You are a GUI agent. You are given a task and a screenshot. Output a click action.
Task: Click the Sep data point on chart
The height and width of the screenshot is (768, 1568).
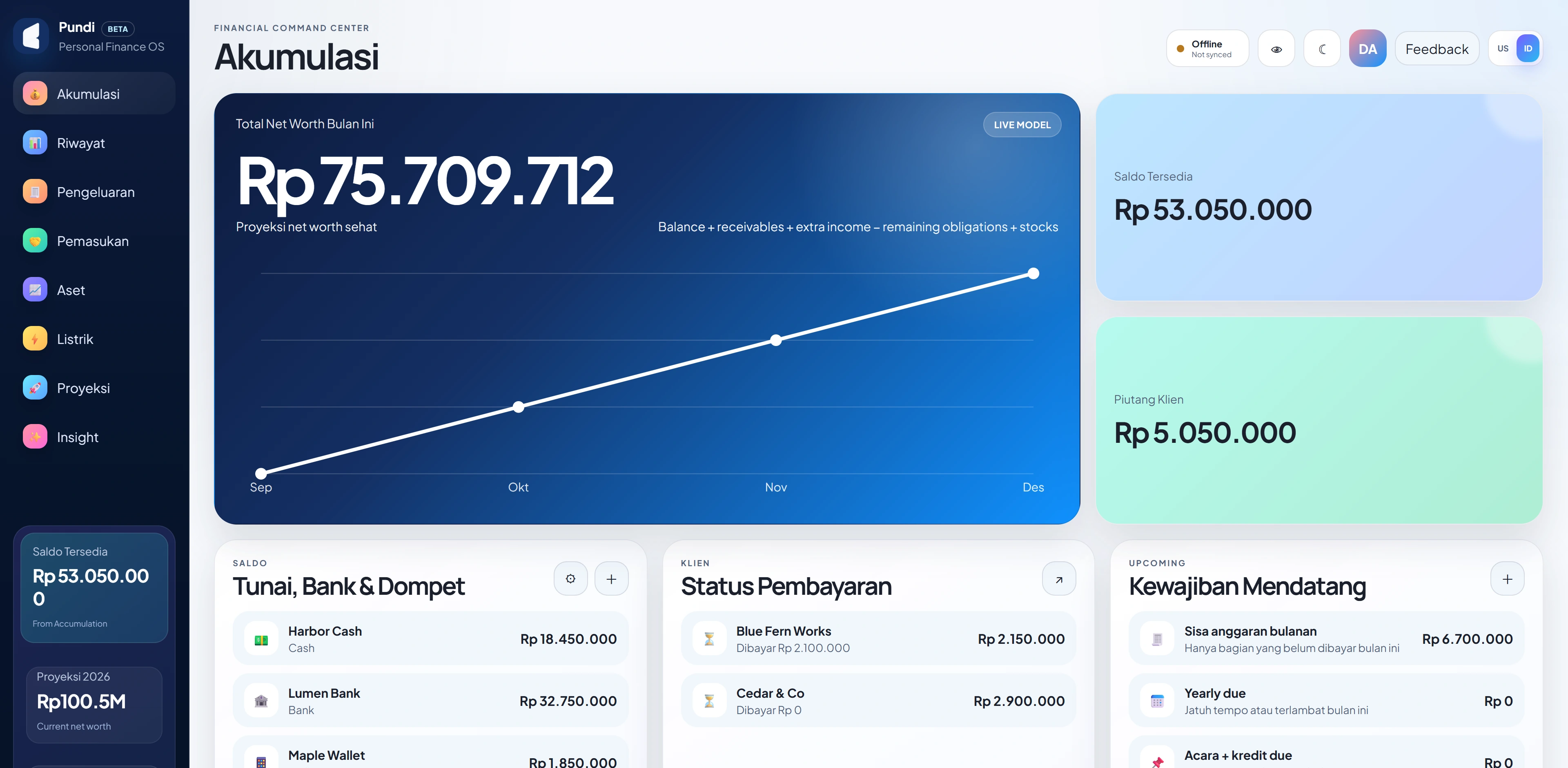[x=261, y=473]
